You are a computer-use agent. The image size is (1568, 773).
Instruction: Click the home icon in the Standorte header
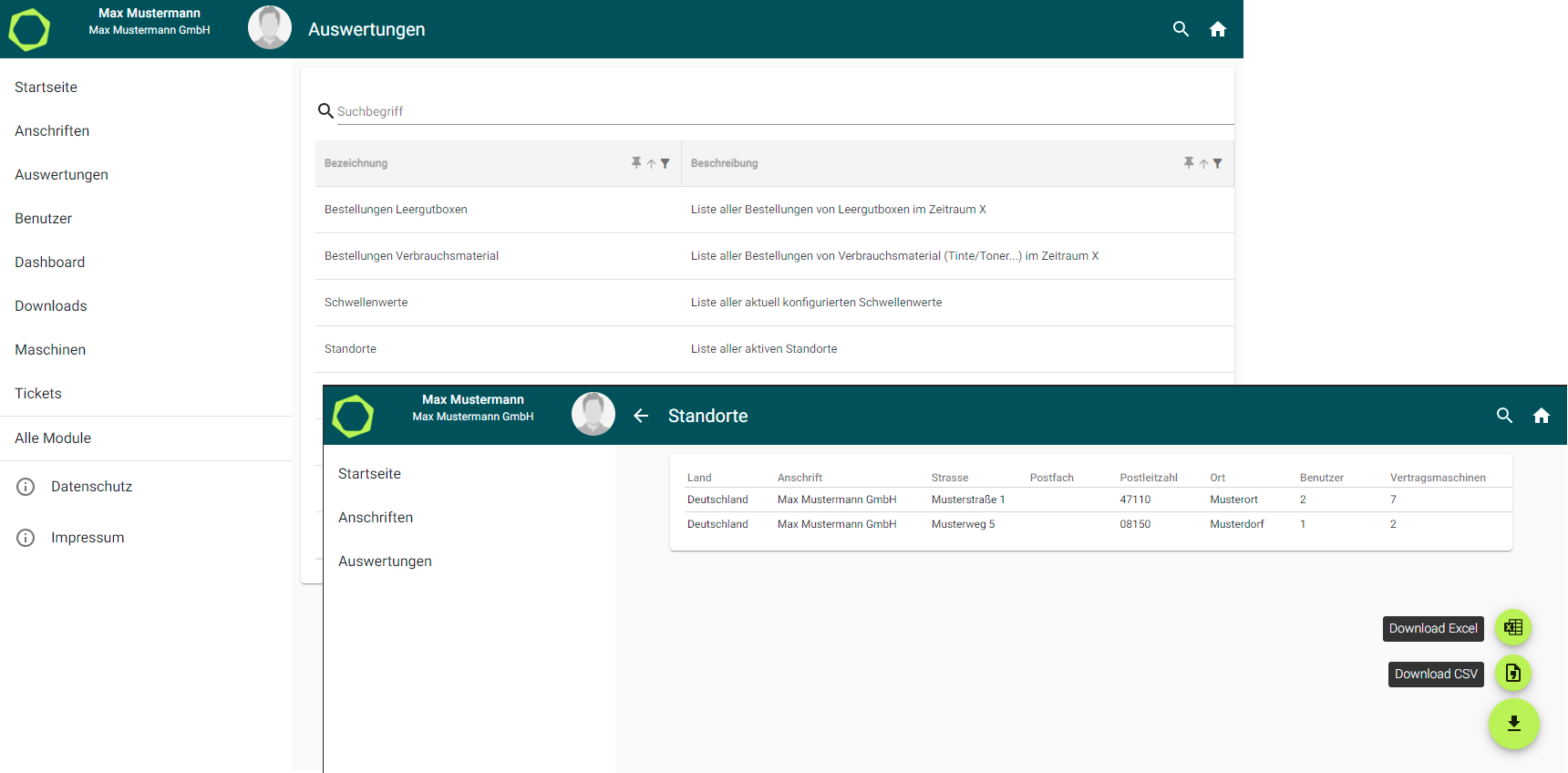click(x=1541, y=416)
